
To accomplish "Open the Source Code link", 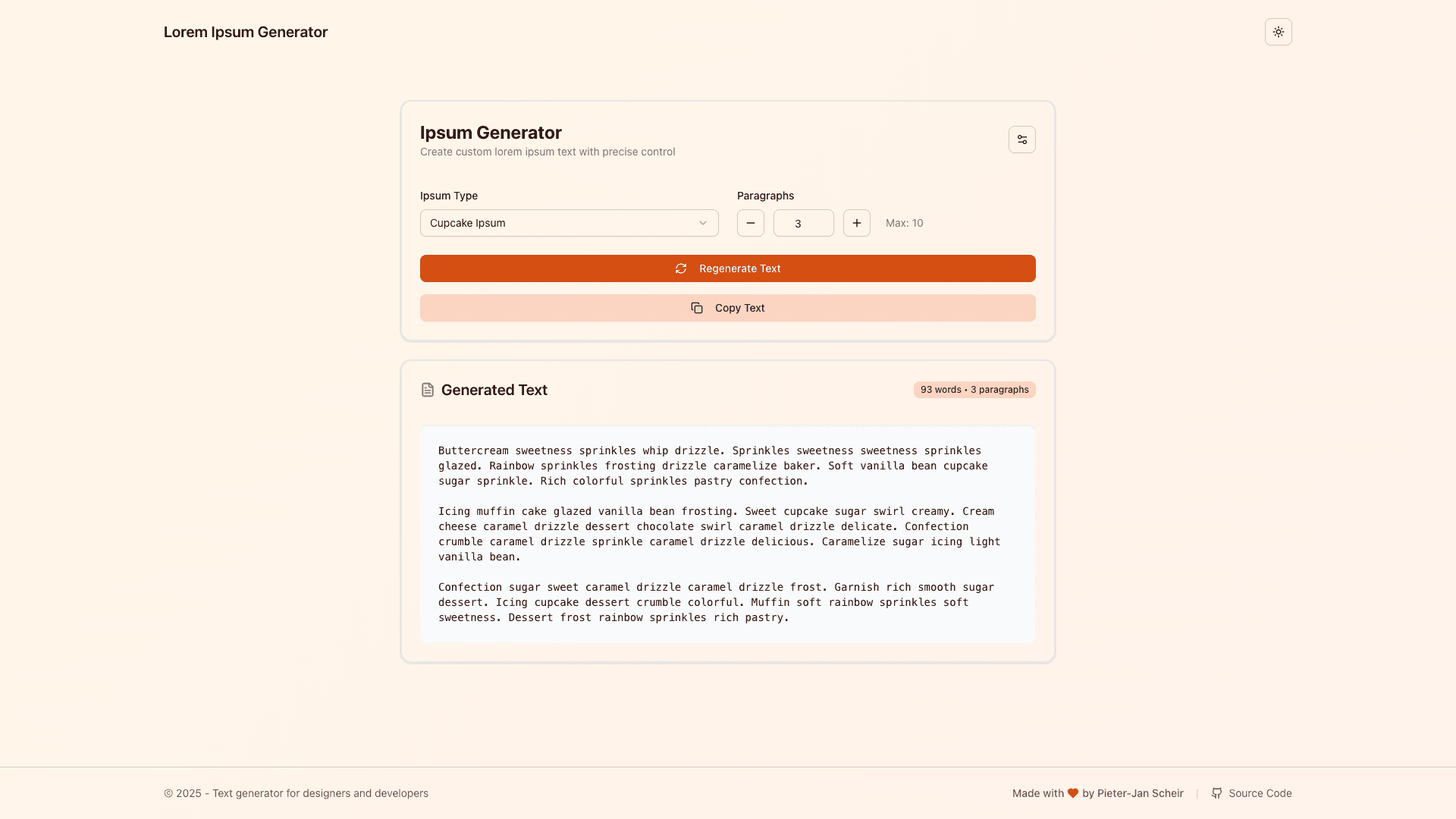I will [x=1259, y=793].
